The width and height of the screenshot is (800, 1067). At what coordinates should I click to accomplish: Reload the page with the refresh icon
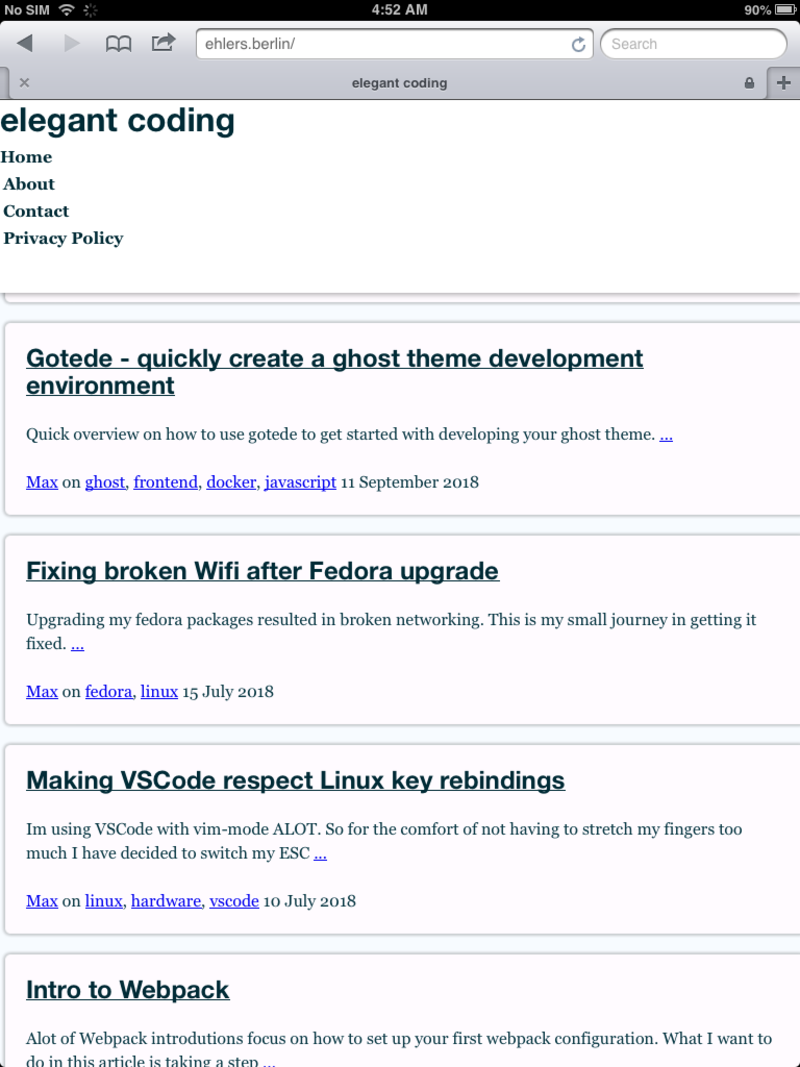(578, 44)
